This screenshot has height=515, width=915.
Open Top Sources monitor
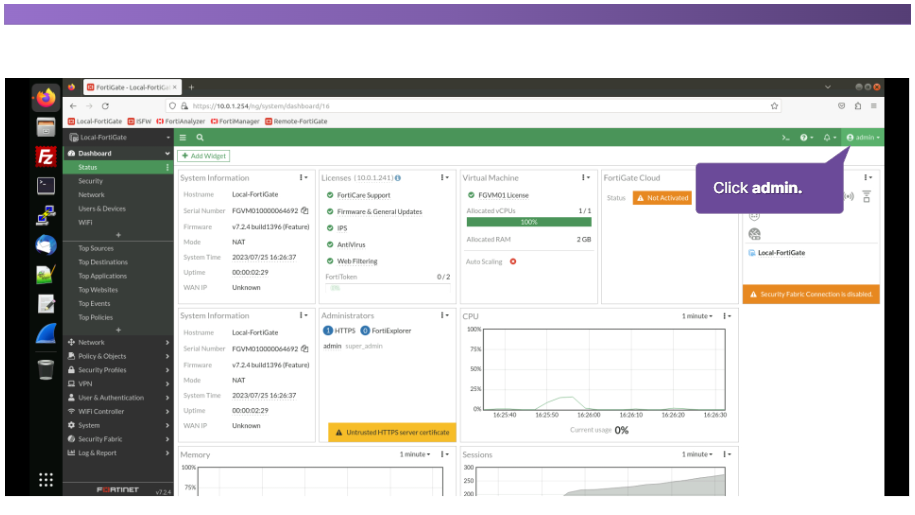coord(96,248)
